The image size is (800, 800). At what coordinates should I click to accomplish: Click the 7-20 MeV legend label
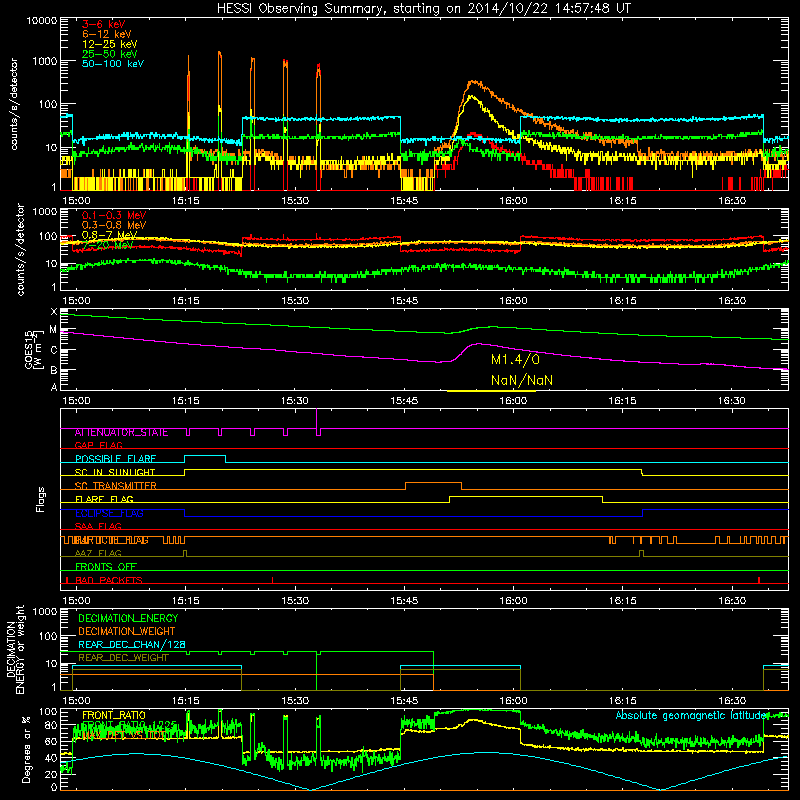107,245
